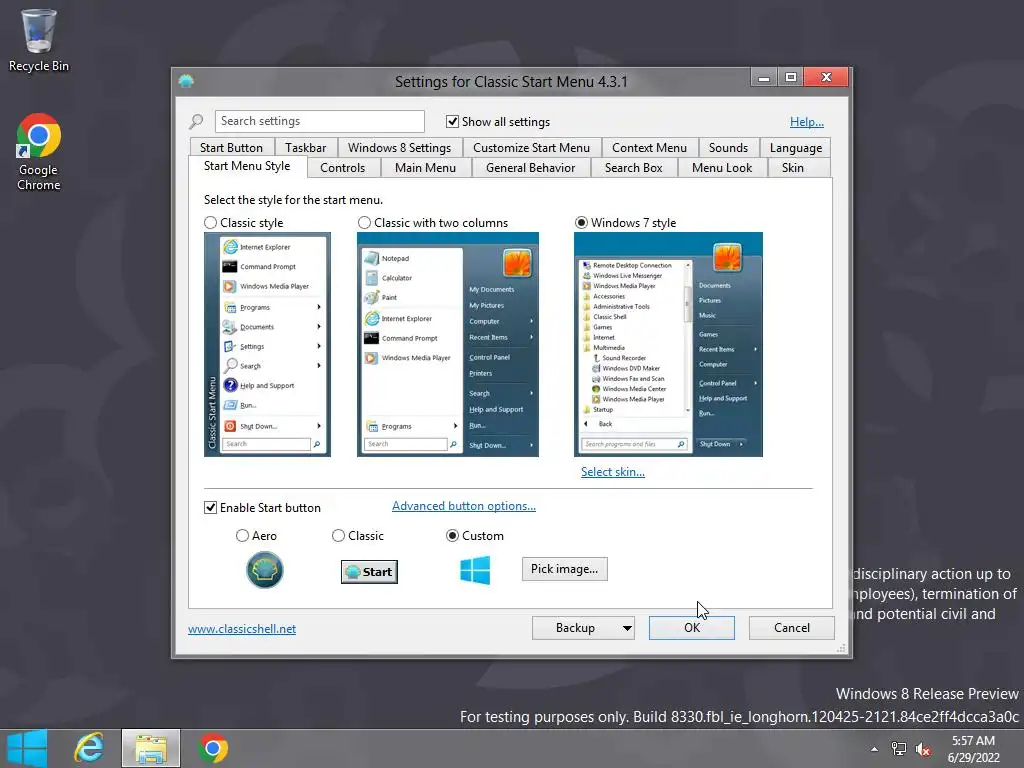Select the Start Menu Style tab
Viewport: 1024px width, 768px height.
tap(247, 166)
